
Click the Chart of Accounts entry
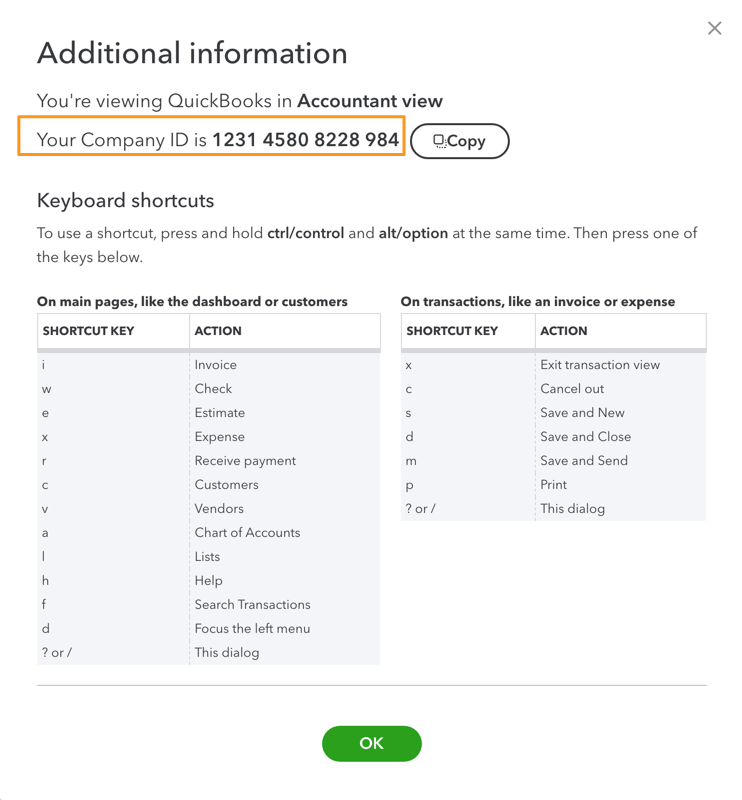pos(247,532)
